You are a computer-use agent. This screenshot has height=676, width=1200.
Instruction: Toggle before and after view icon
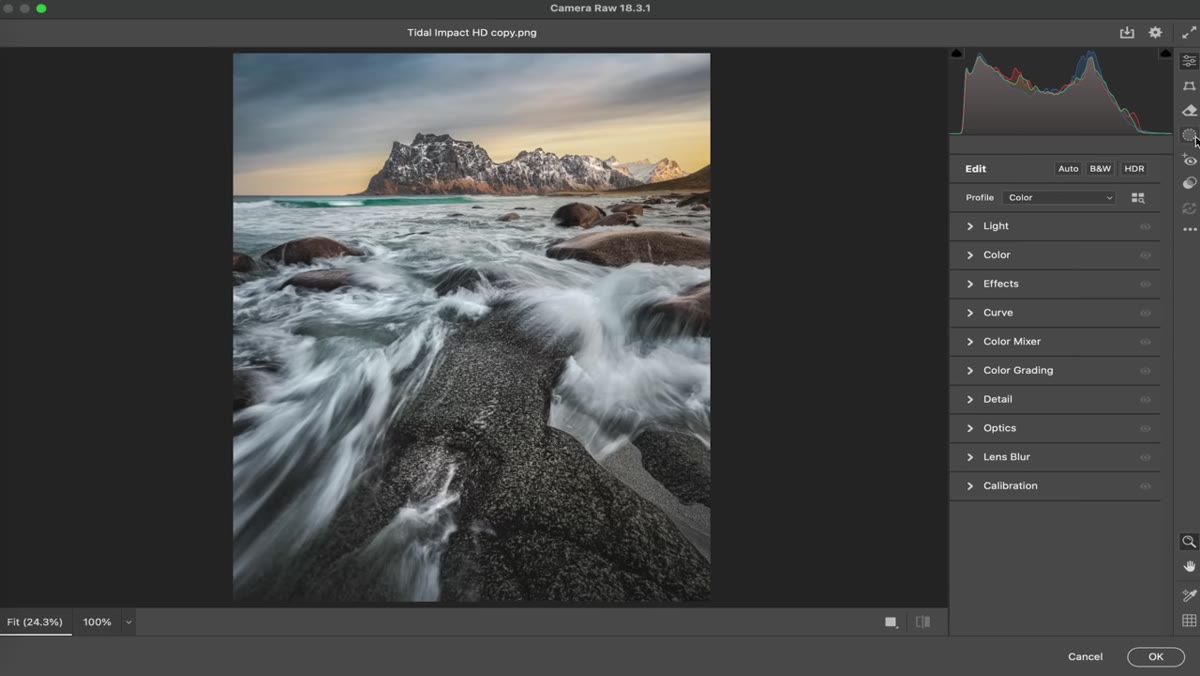[923, 622]
